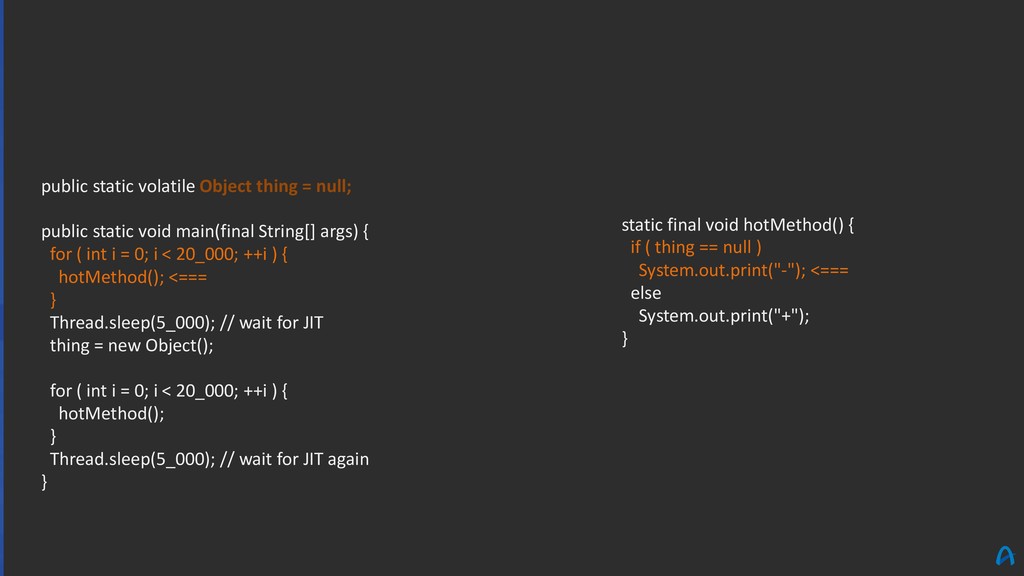Click the orange closing brace of first loop
1024x576 pixels.
[x=53, y=300]
